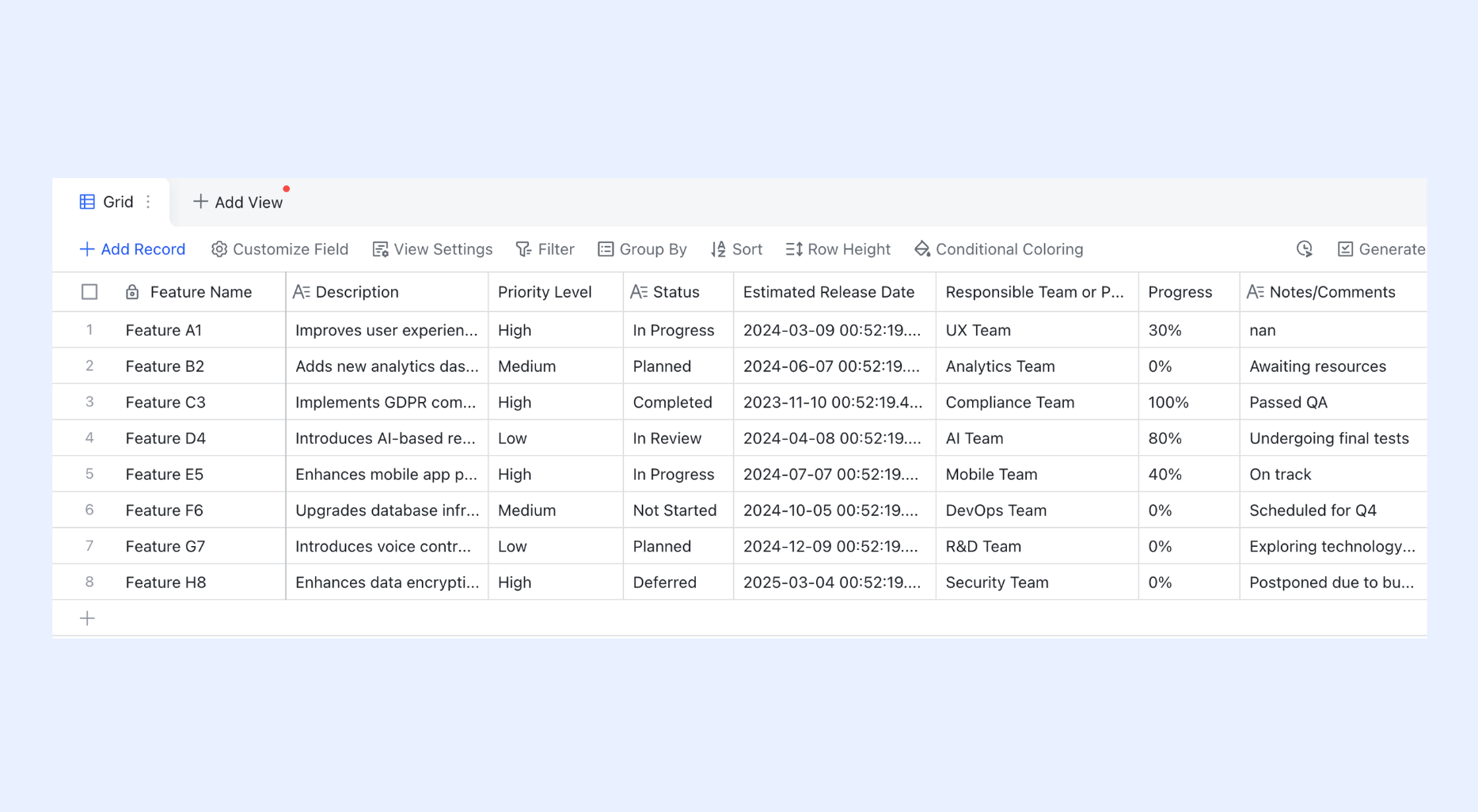Image resolution: width=1478 pixels, height=812 pixels.
Task: Click row number 1
Action: 89,330
